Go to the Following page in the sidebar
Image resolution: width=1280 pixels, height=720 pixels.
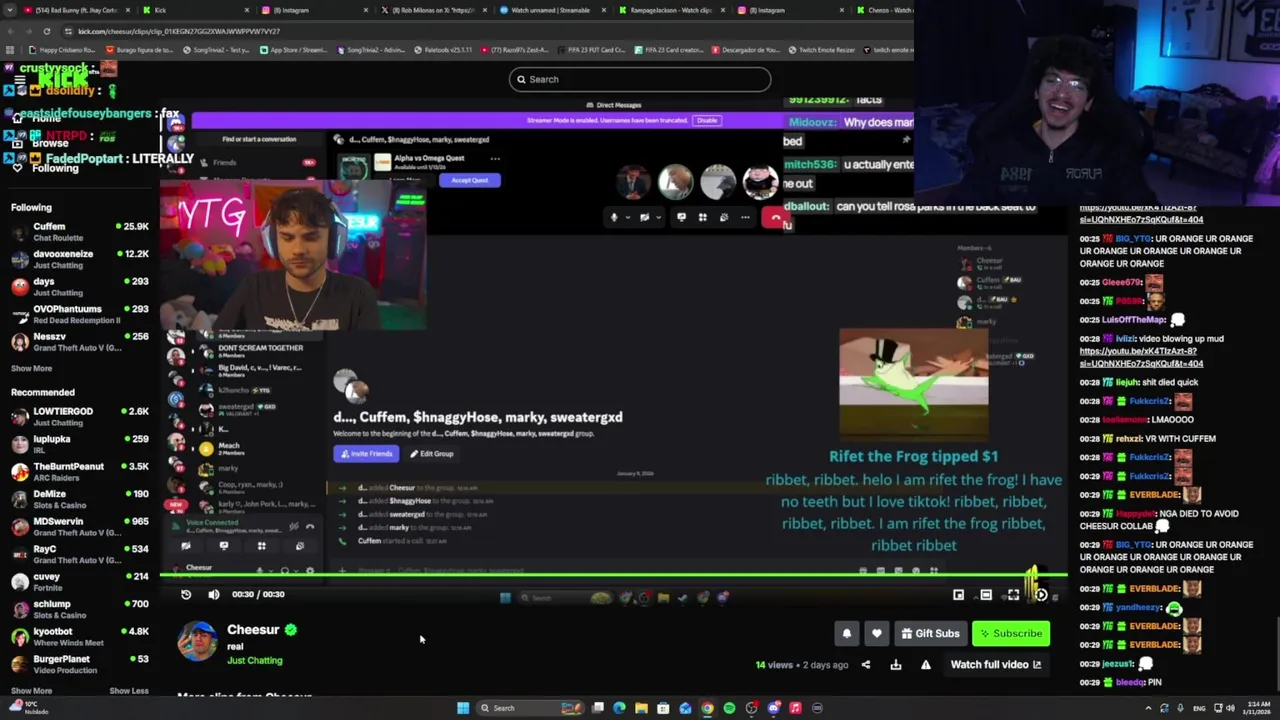pyautogui.click(x=54, y=168)
